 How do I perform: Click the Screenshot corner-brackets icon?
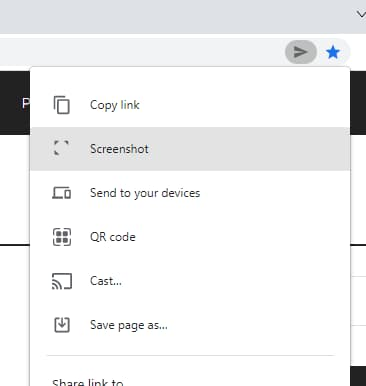point(61,148)
